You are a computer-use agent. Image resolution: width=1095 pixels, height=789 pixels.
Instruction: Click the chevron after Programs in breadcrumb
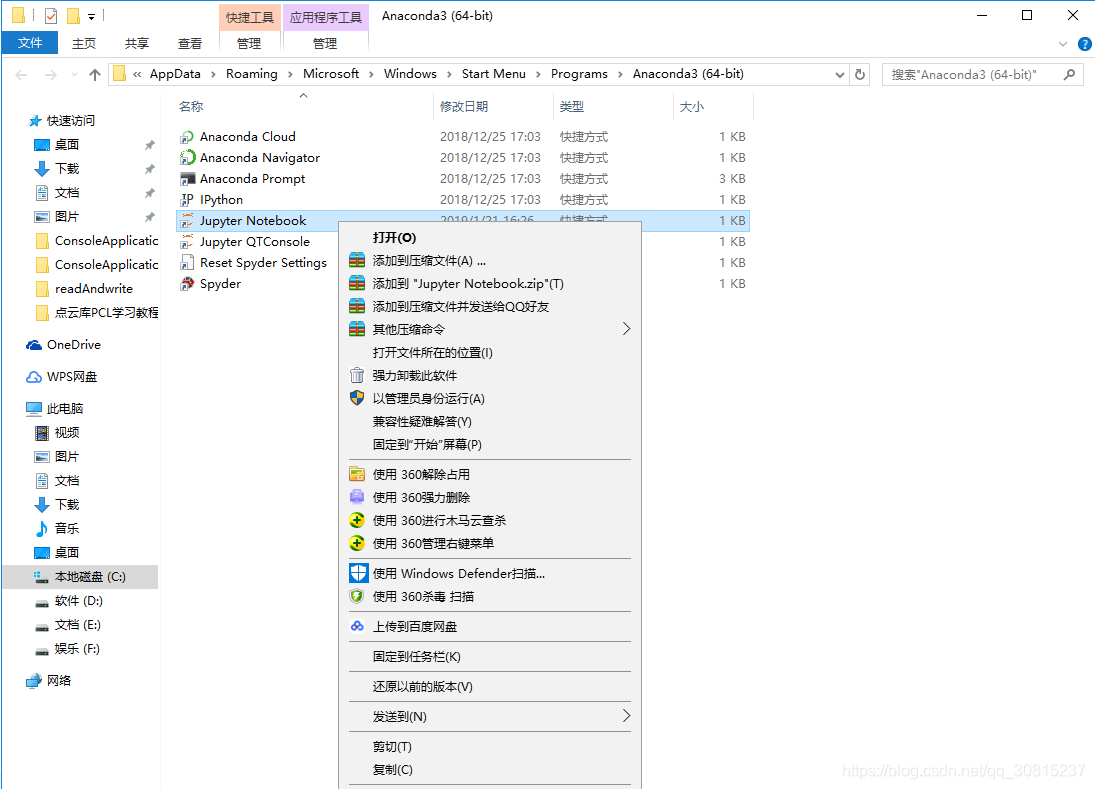[620, 74]
